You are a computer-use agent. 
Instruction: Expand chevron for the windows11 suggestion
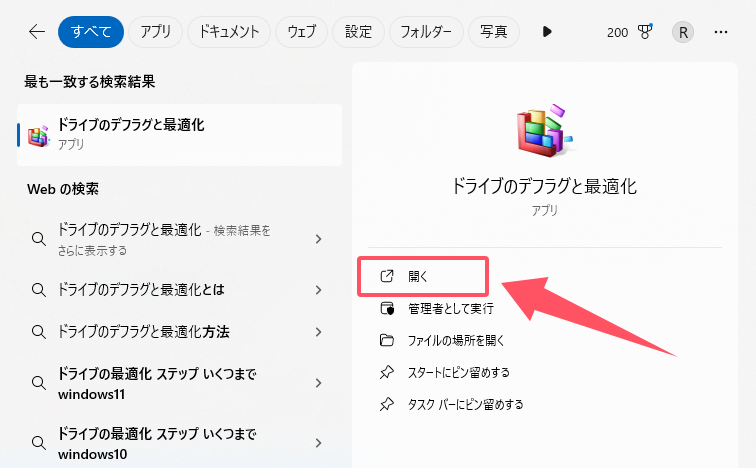318,383
